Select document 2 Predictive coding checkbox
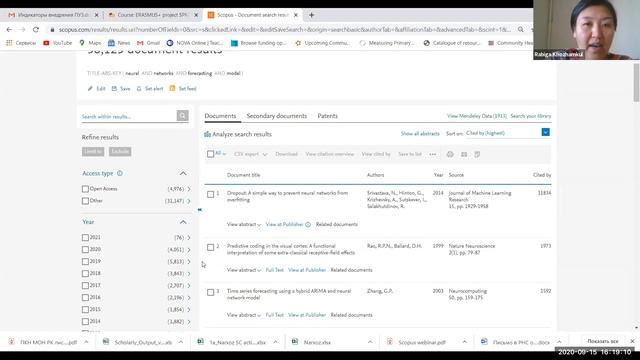 (x=210, y=247)
